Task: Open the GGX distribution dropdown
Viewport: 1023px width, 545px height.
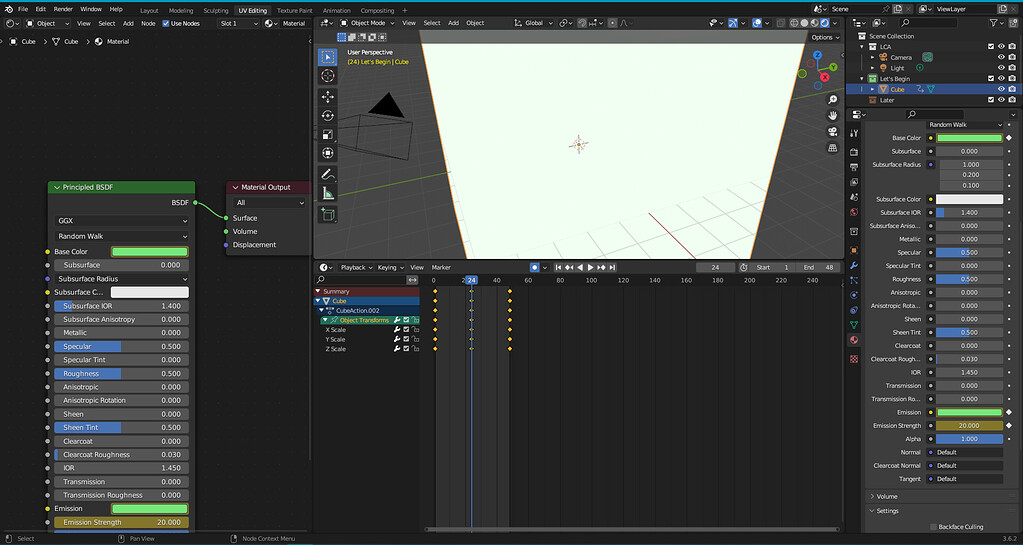Action: pos(122,221)
